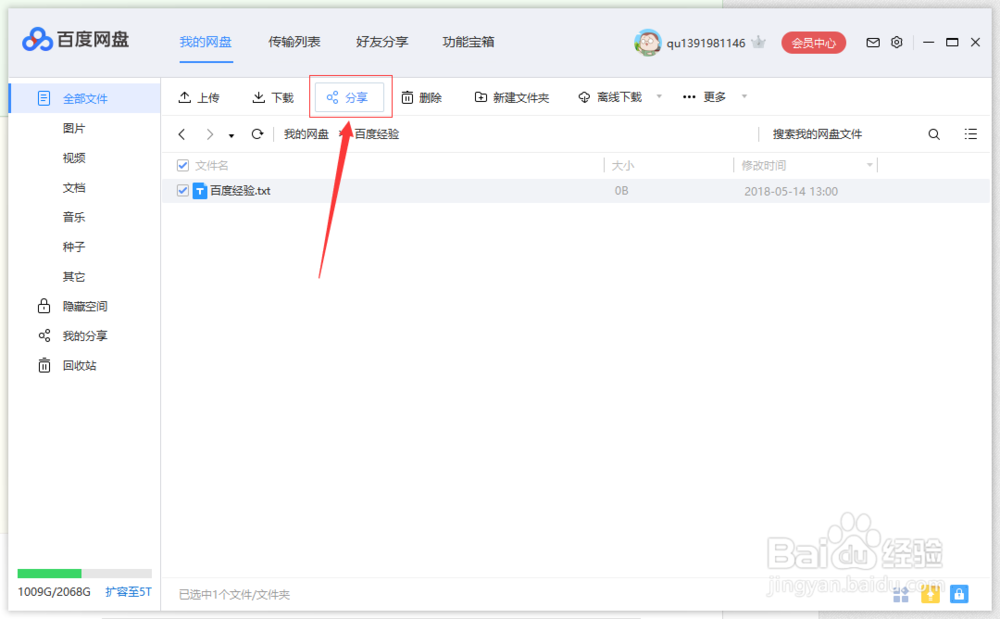Click the Baidu Netdisk logo
Image resolution: width=1000 pixels, height=619 pixels.
tap(36, 40)
